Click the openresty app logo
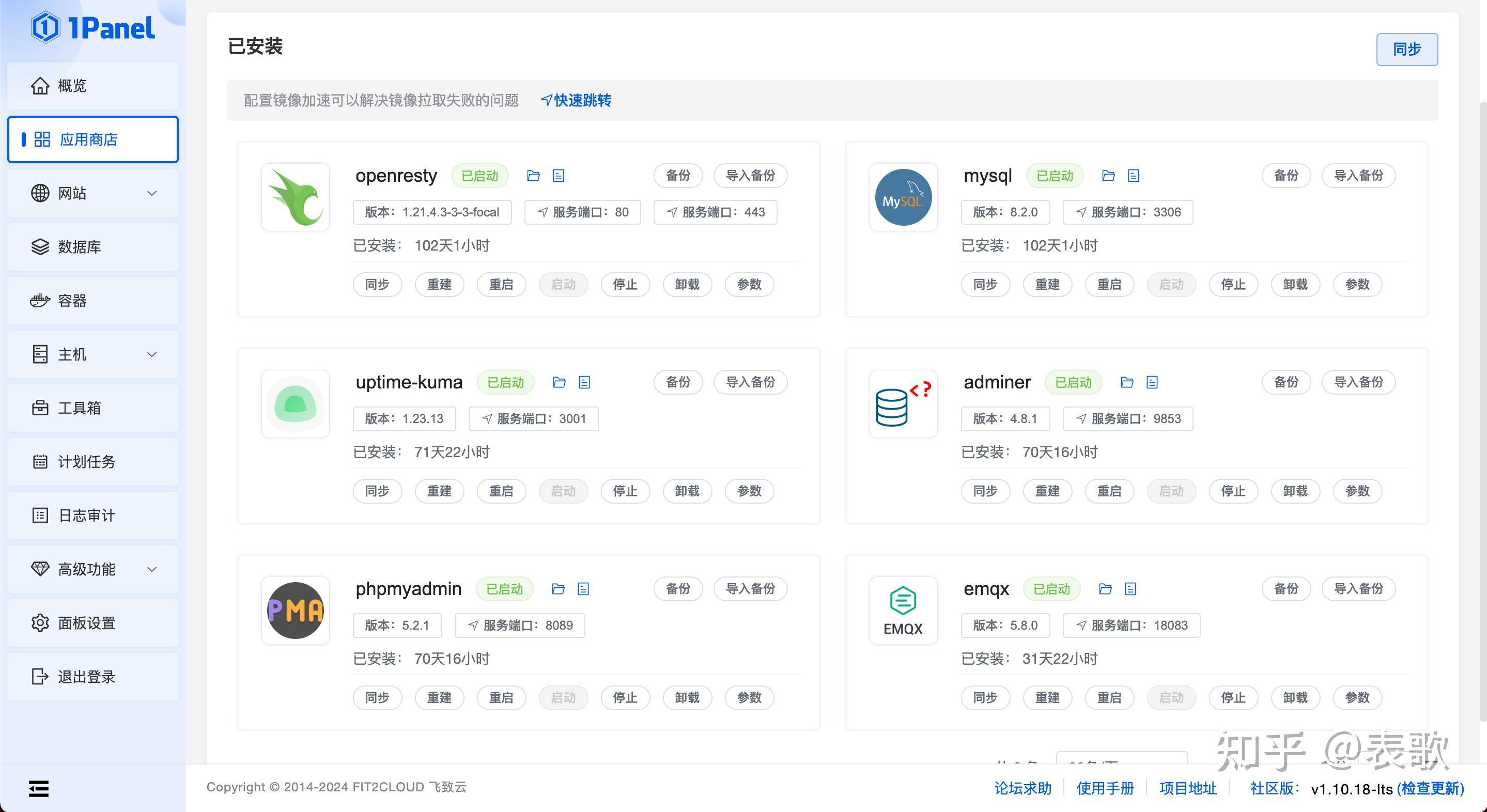1487x812 pixels. (x=296, y=197)
